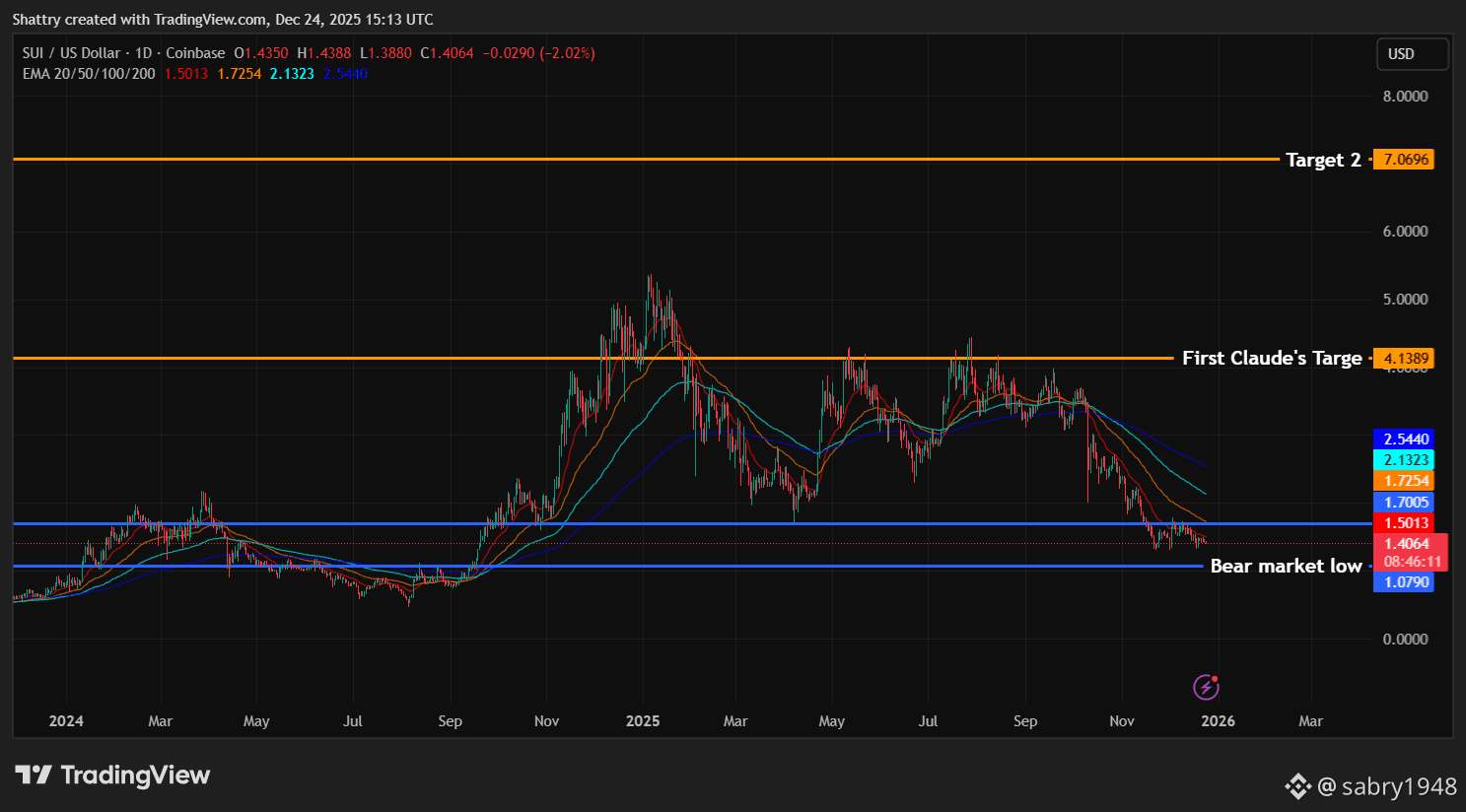The image size is (1466, 812).
Task: Click the 4.1389 orange price label
Action: click(x=1405, y=359)
